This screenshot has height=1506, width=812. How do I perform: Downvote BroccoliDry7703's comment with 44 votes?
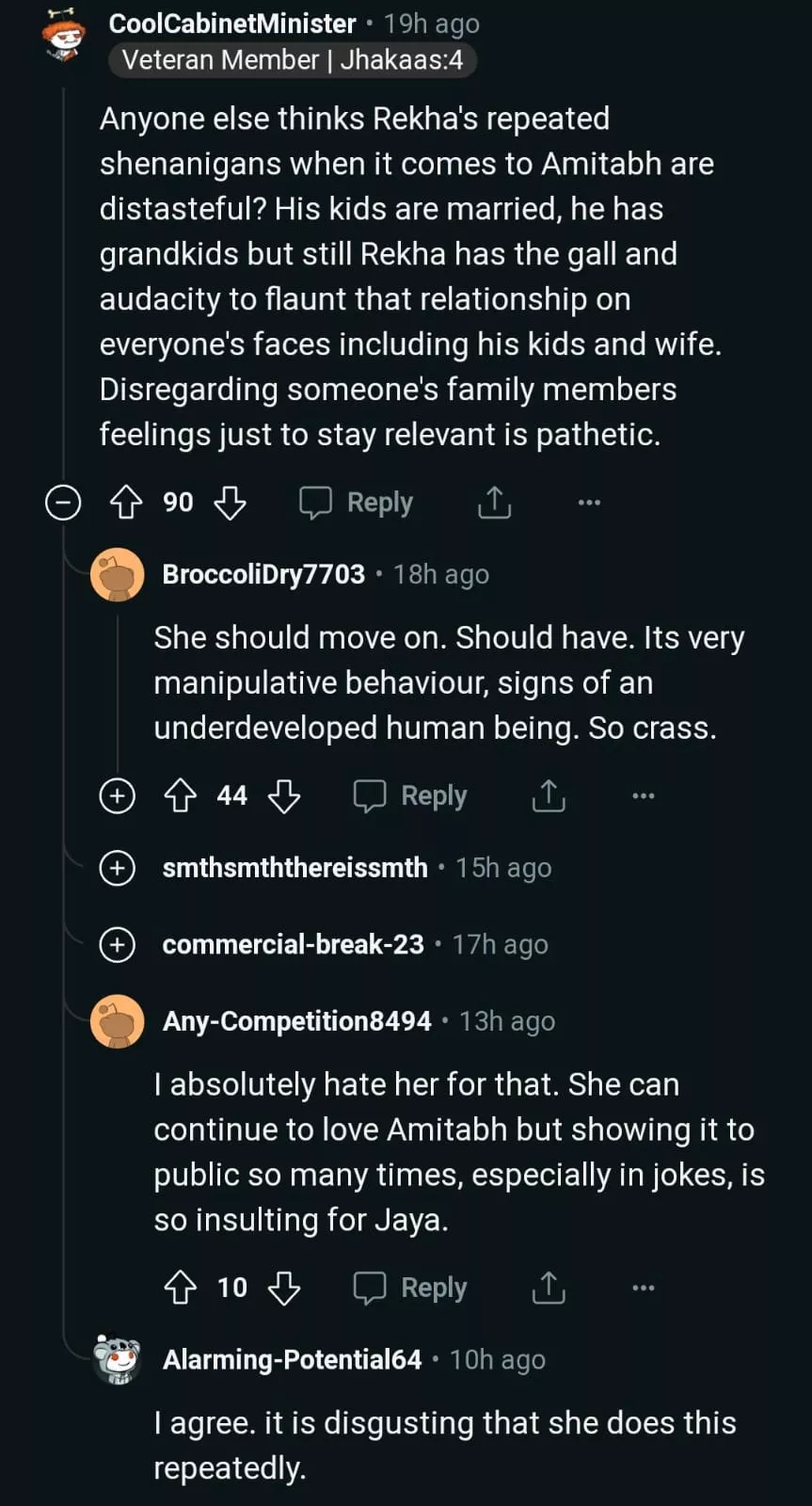click(284, 796)
